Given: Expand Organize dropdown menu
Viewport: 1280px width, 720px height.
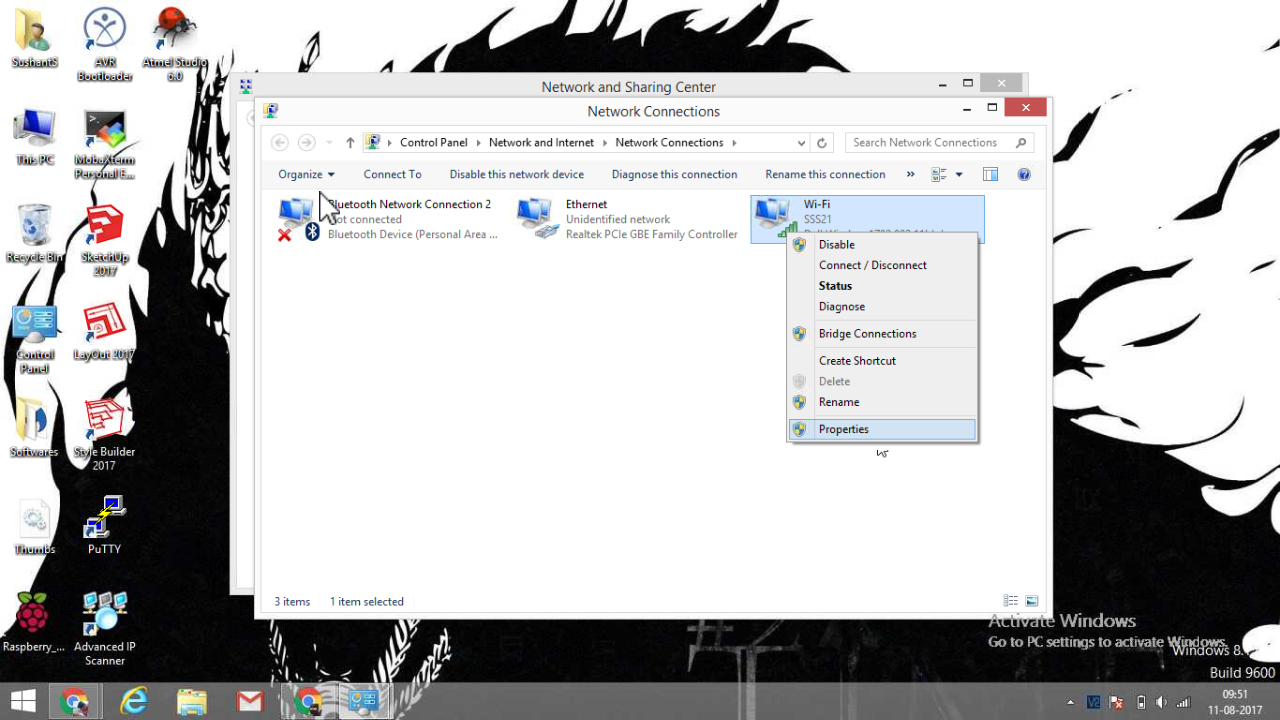Looking at the screenshot, I should coord(306,174).
